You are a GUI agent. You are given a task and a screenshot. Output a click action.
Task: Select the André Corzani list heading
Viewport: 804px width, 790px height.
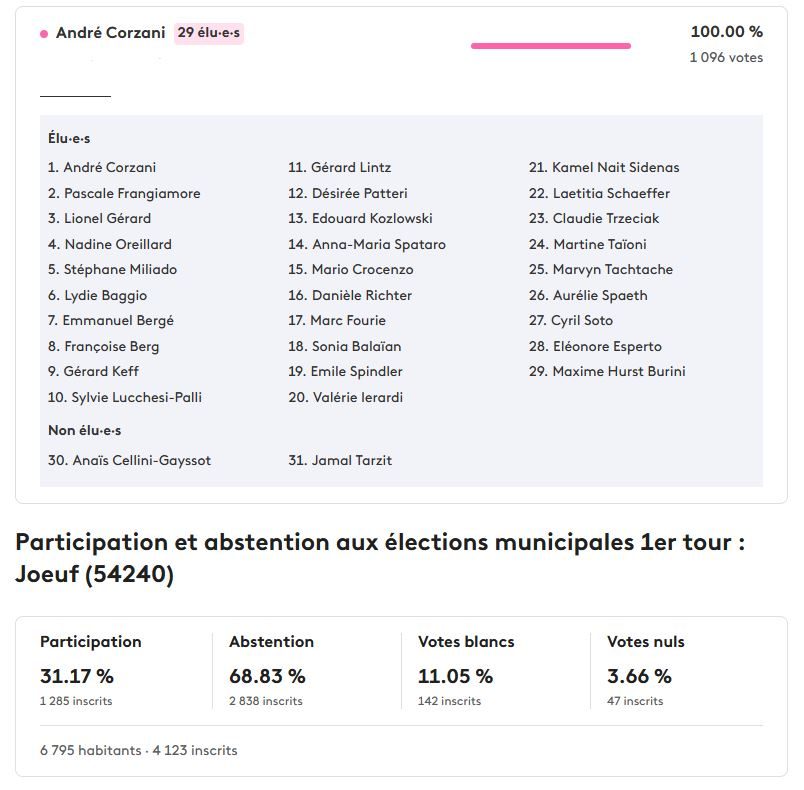tap(110, 33)
